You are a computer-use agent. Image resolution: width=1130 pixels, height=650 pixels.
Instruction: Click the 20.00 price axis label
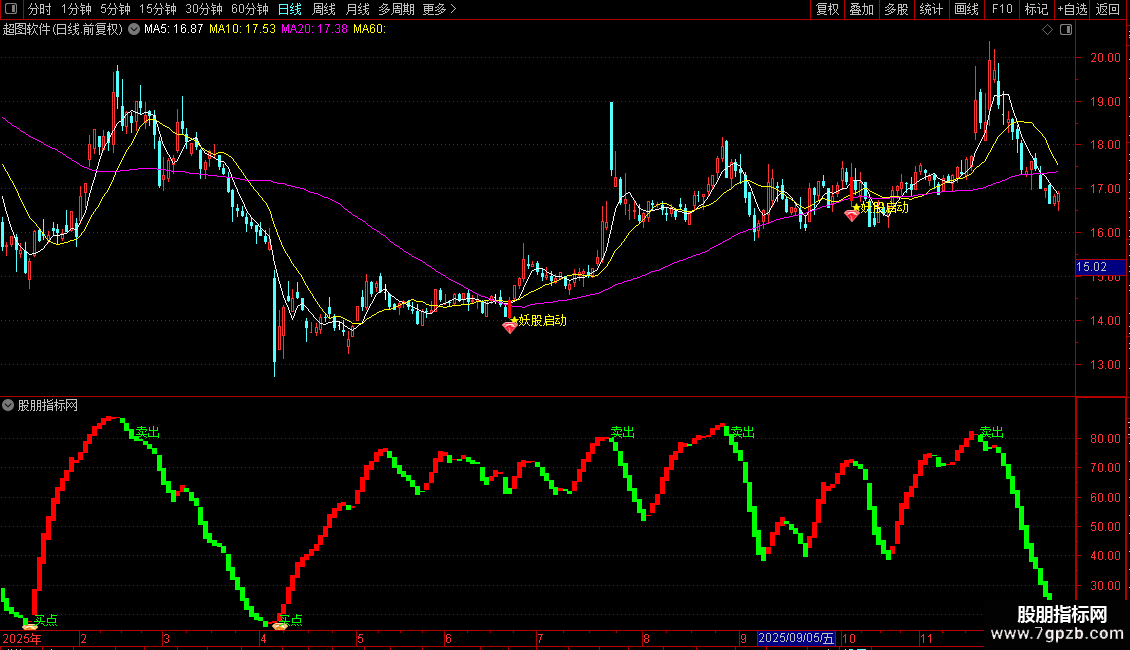(1105, 58)
